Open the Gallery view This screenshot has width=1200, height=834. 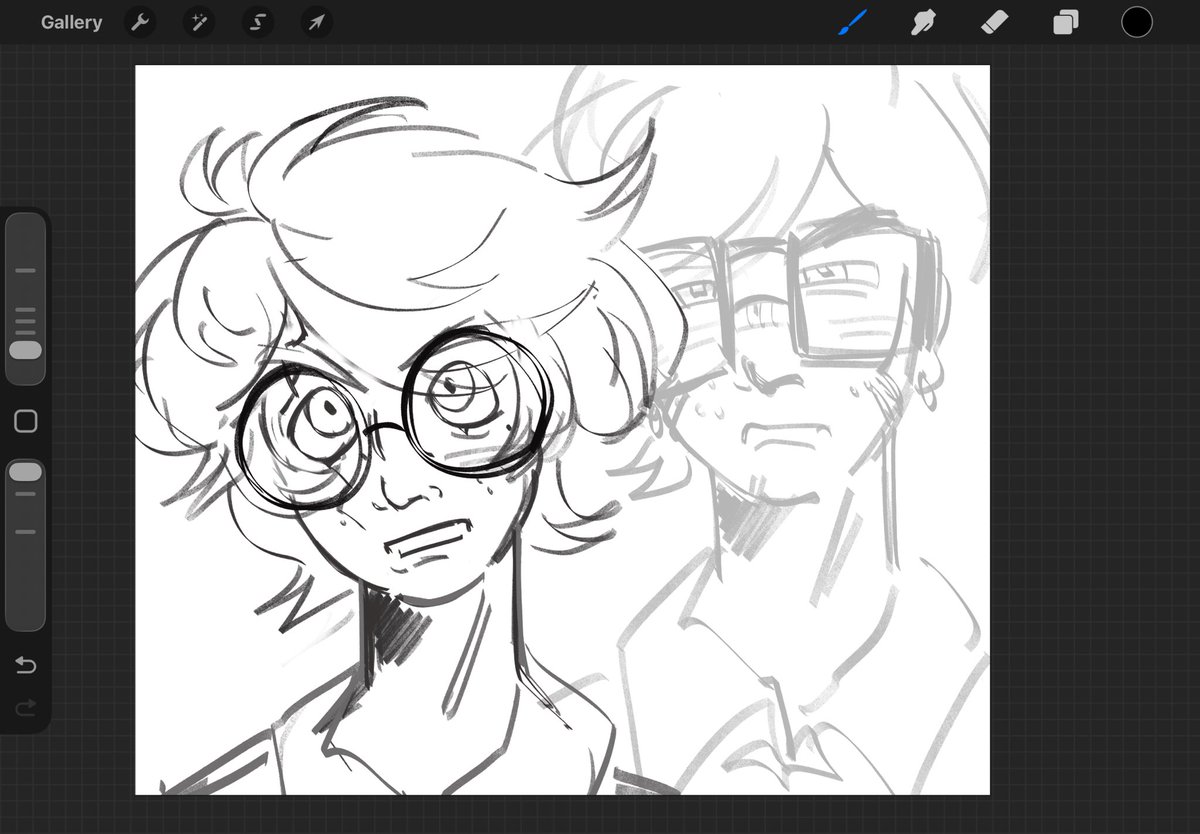click(71, 22)
